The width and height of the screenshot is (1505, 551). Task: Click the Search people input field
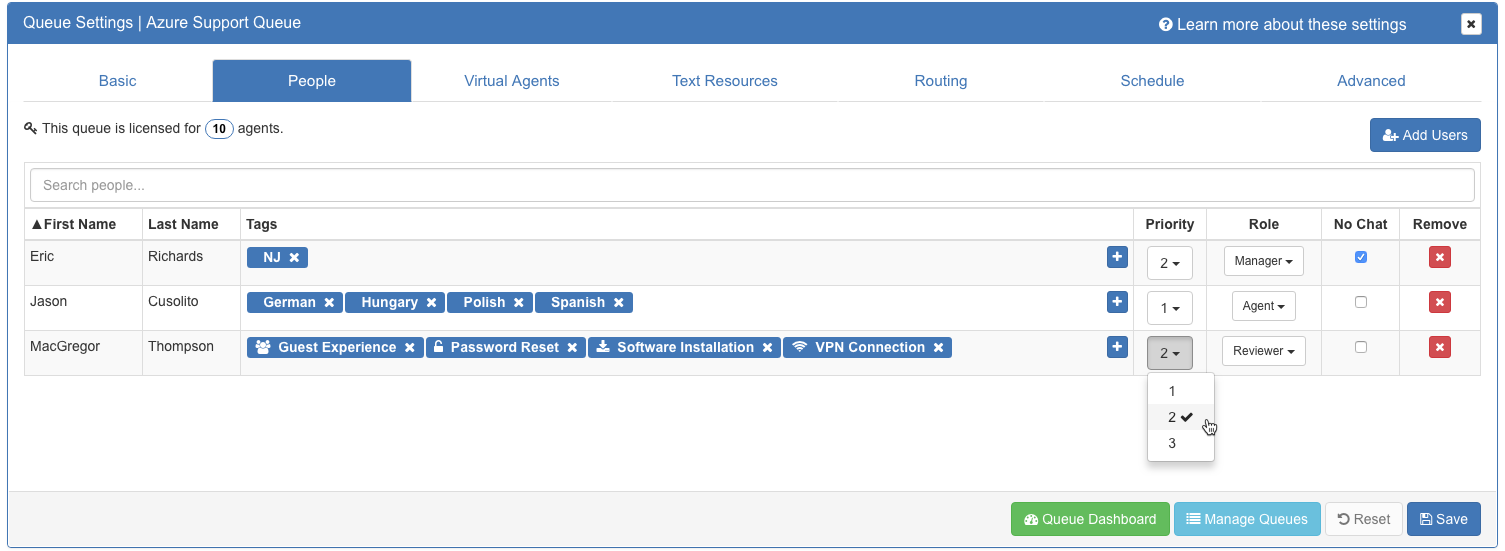pos(752,185)
